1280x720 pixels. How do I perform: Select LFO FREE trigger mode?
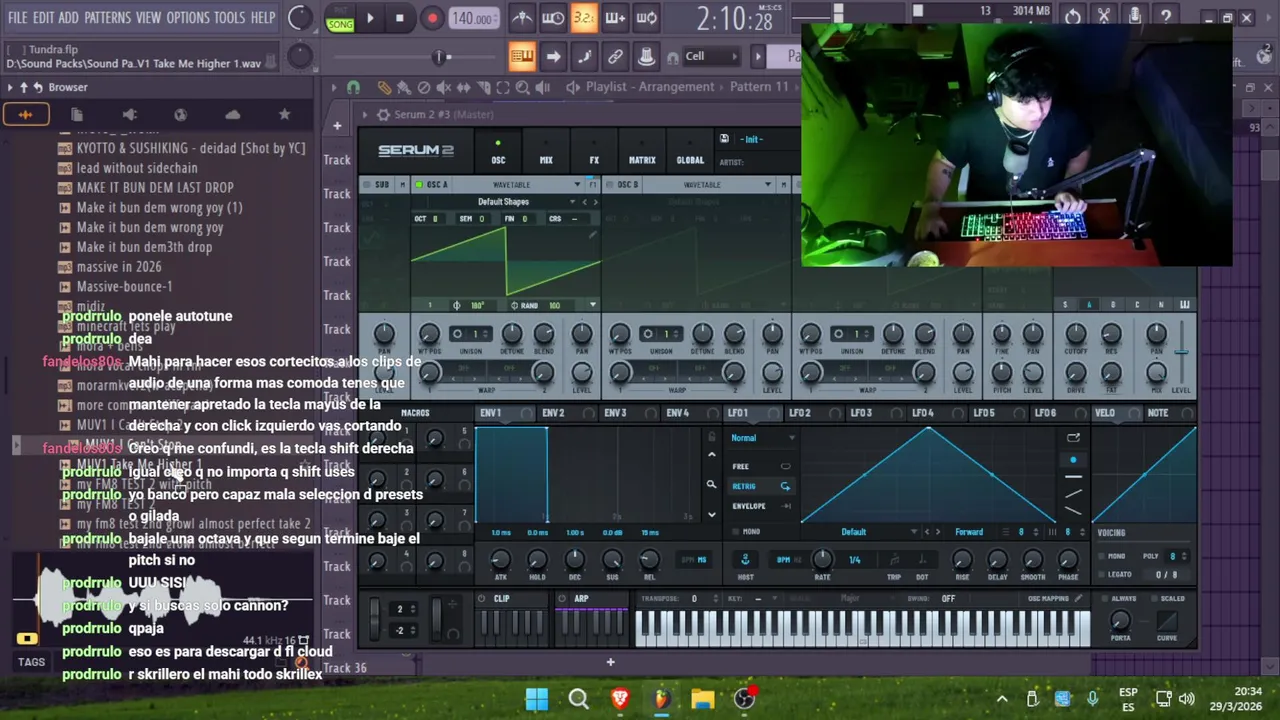pos(760,466)
